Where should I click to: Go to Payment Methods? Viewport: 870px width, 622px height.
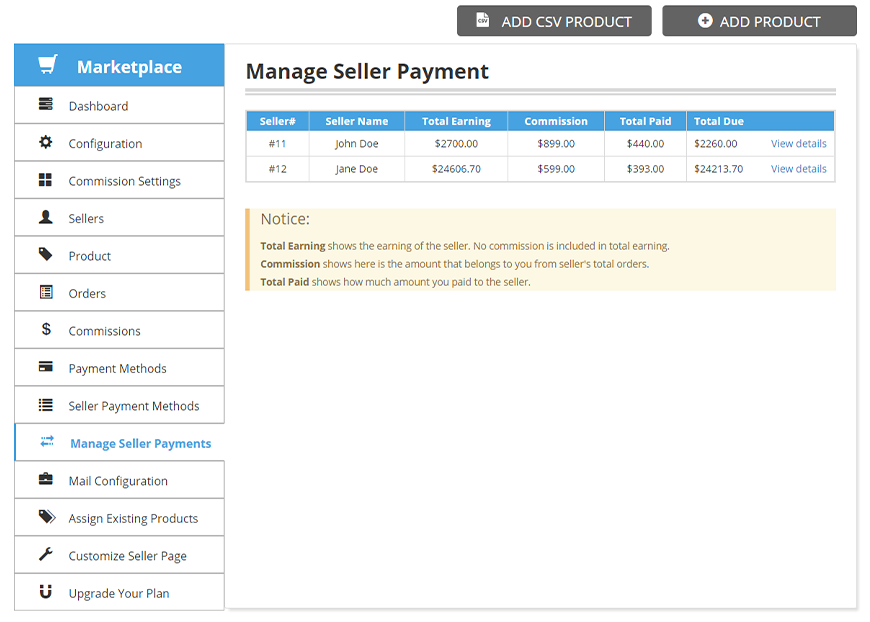(119, 368)
